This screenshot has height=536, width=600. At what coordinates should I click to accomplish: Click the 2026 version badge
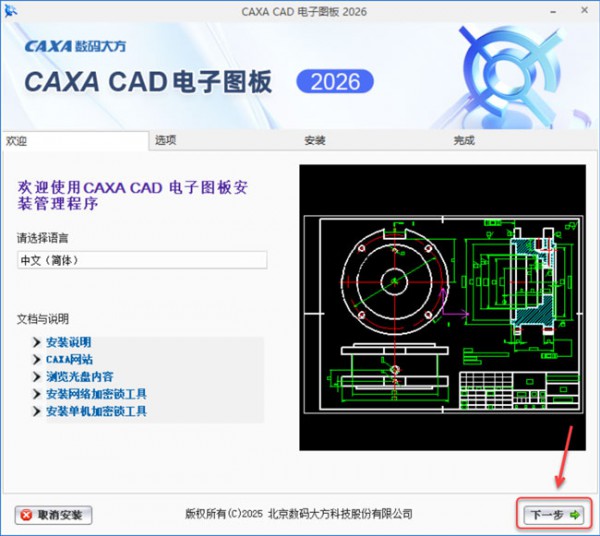(x=335, y=81)
